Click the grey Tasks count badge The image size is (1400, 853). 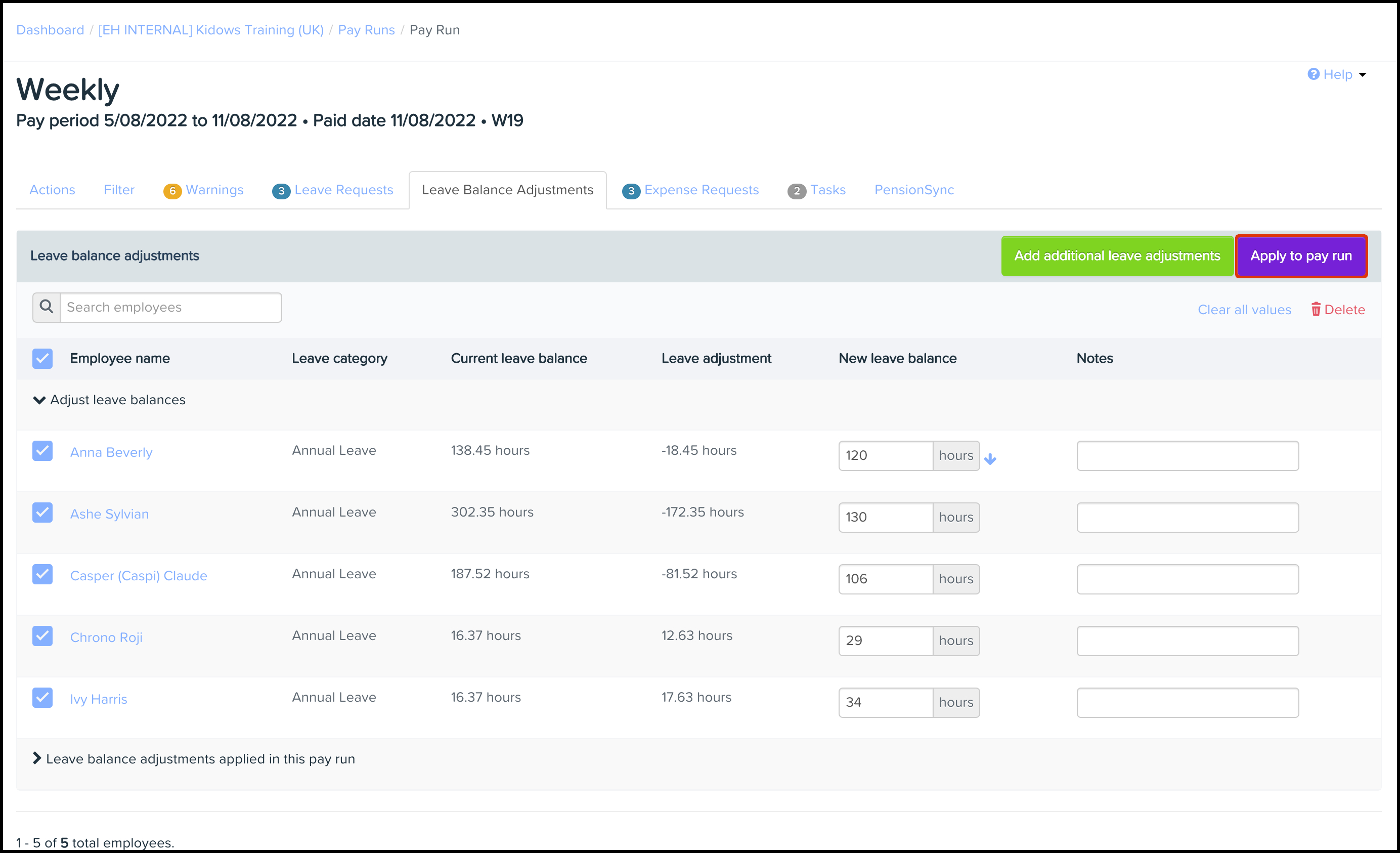(x=797, y=191)
